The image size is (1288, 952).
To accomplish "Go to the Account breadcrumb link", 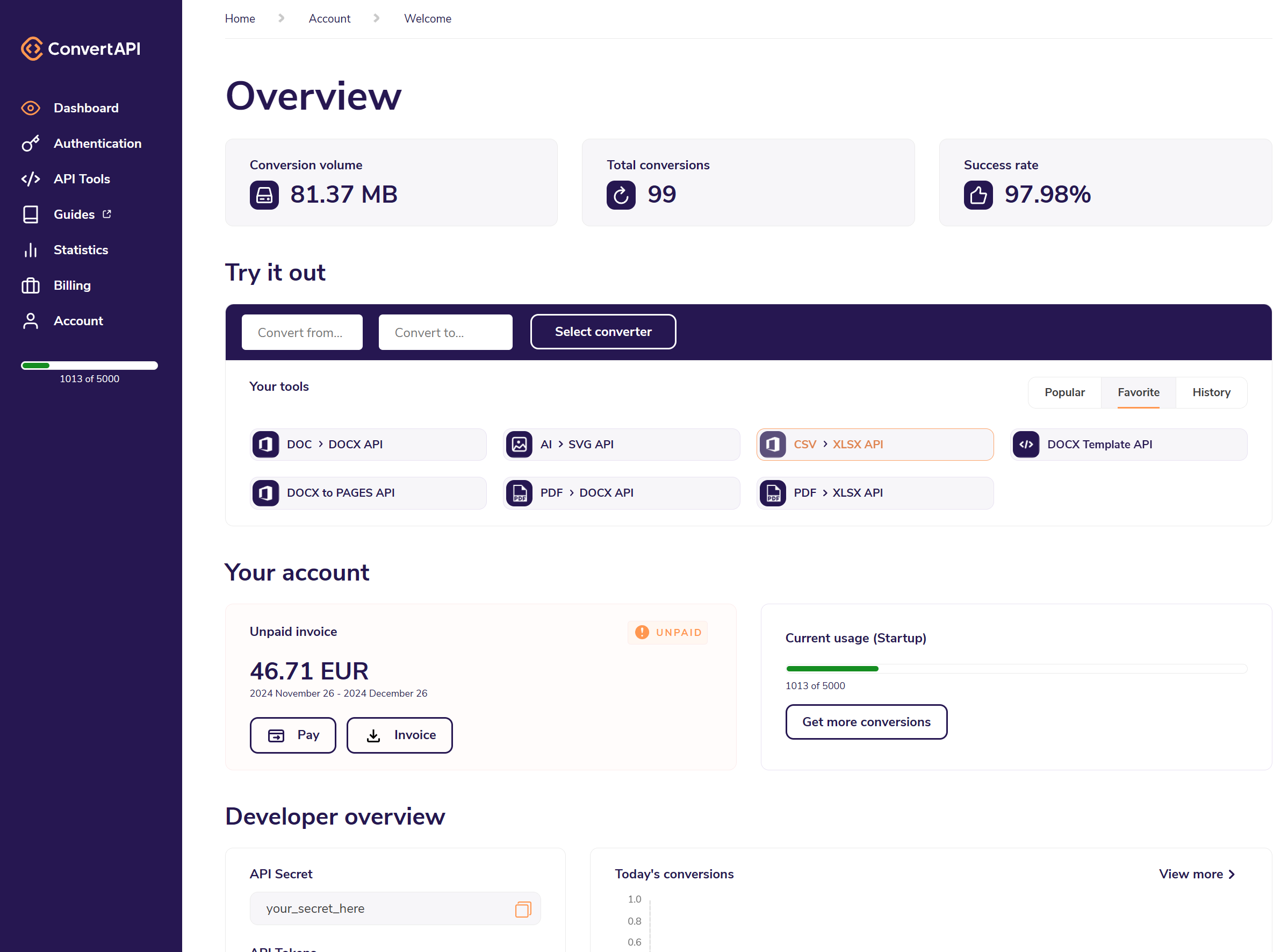I will pos(329,18).
